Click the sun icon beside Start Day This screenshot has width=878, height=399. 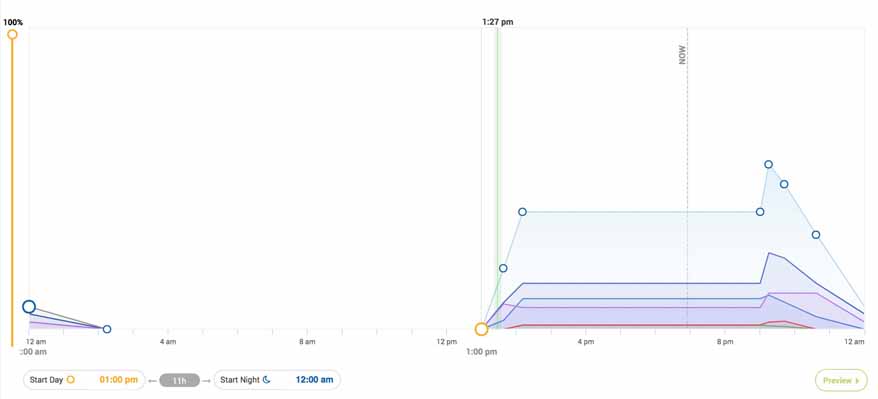[x=71, y=379]
